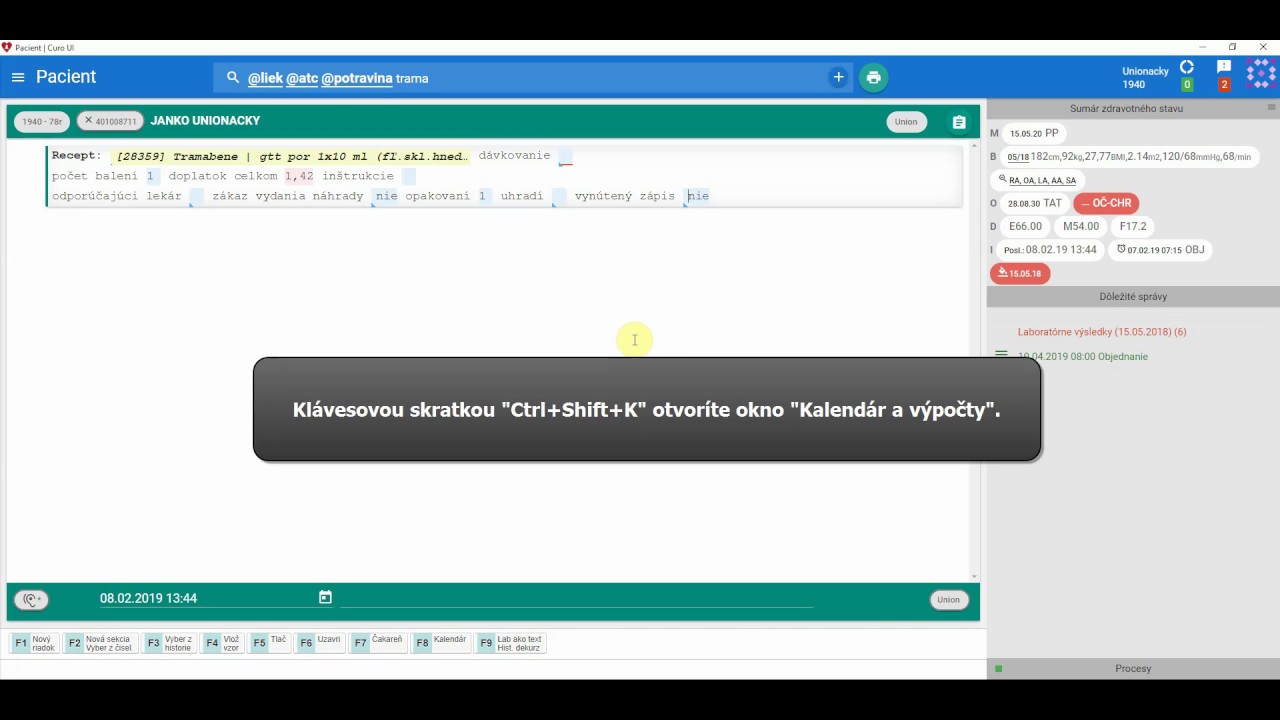Click the doplatok celkom value 1,42
Image resolution: width=1280 pixels, height=720 pixels.
click(299, 176)
